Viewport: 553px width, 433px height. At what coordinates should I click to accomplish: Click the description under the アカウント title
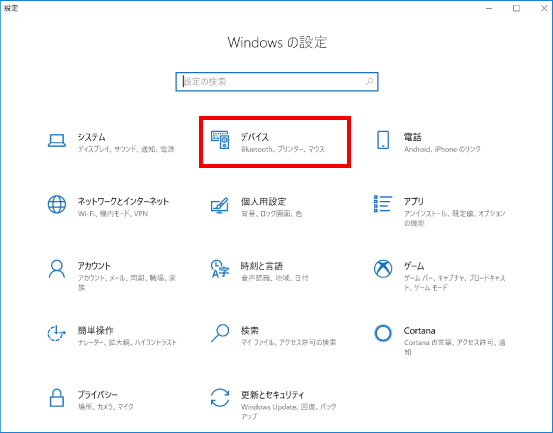click(127, 283)
